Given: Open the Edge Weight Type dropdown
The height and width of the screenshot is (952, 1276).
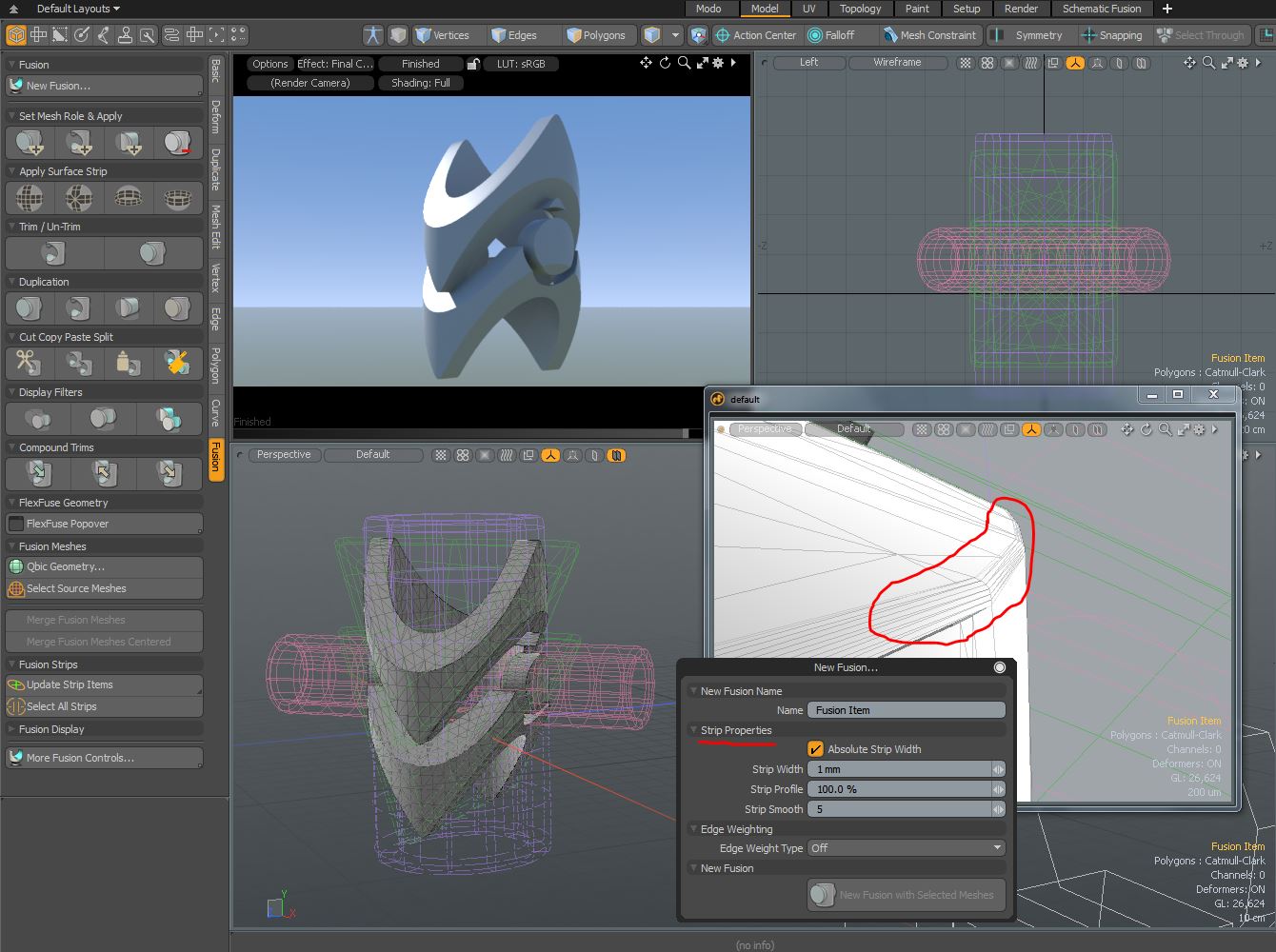Looking at the screenshot, I should (x=906, y=848).
